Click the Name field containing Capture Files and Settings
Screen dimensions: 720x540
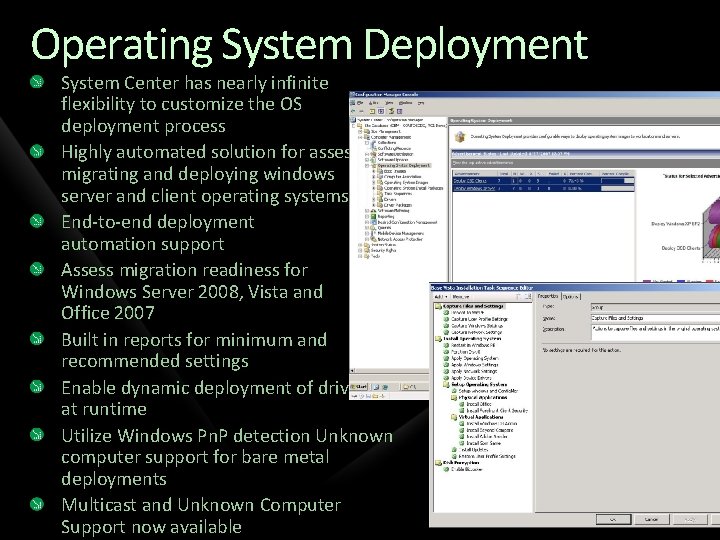pos(655,318)
